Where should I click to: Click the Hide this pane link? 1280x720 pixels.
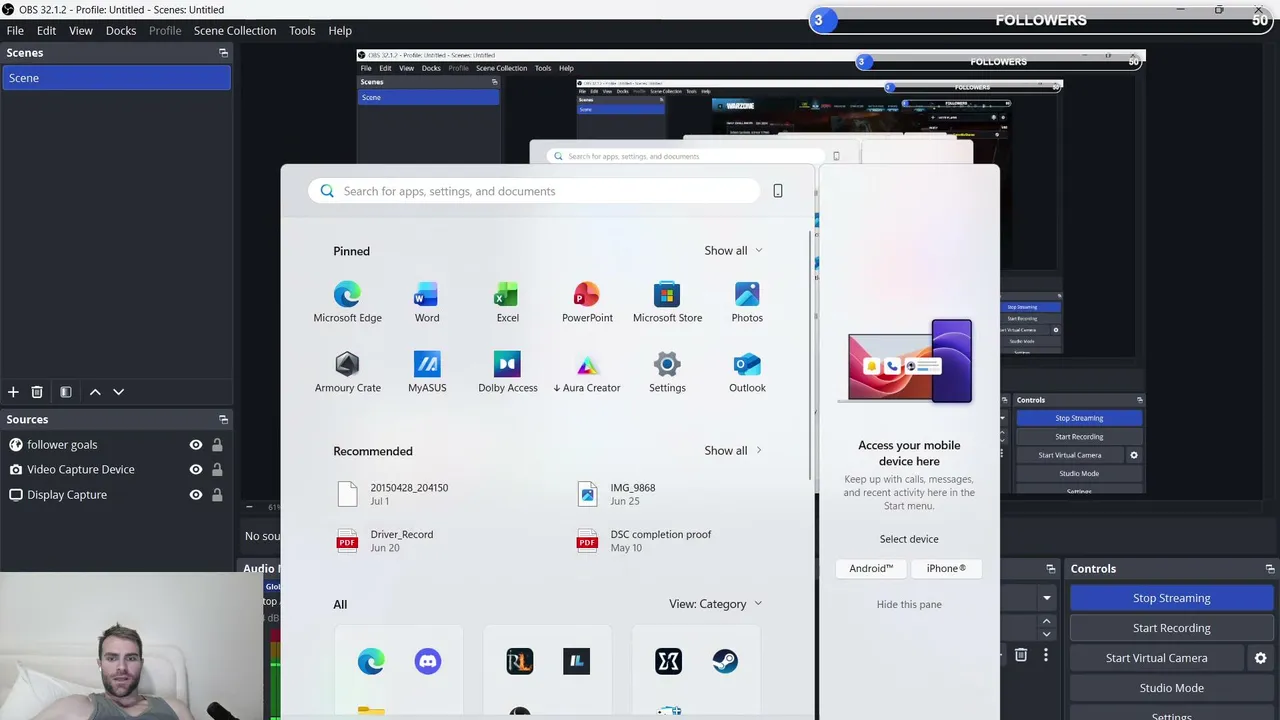point(909,604)
